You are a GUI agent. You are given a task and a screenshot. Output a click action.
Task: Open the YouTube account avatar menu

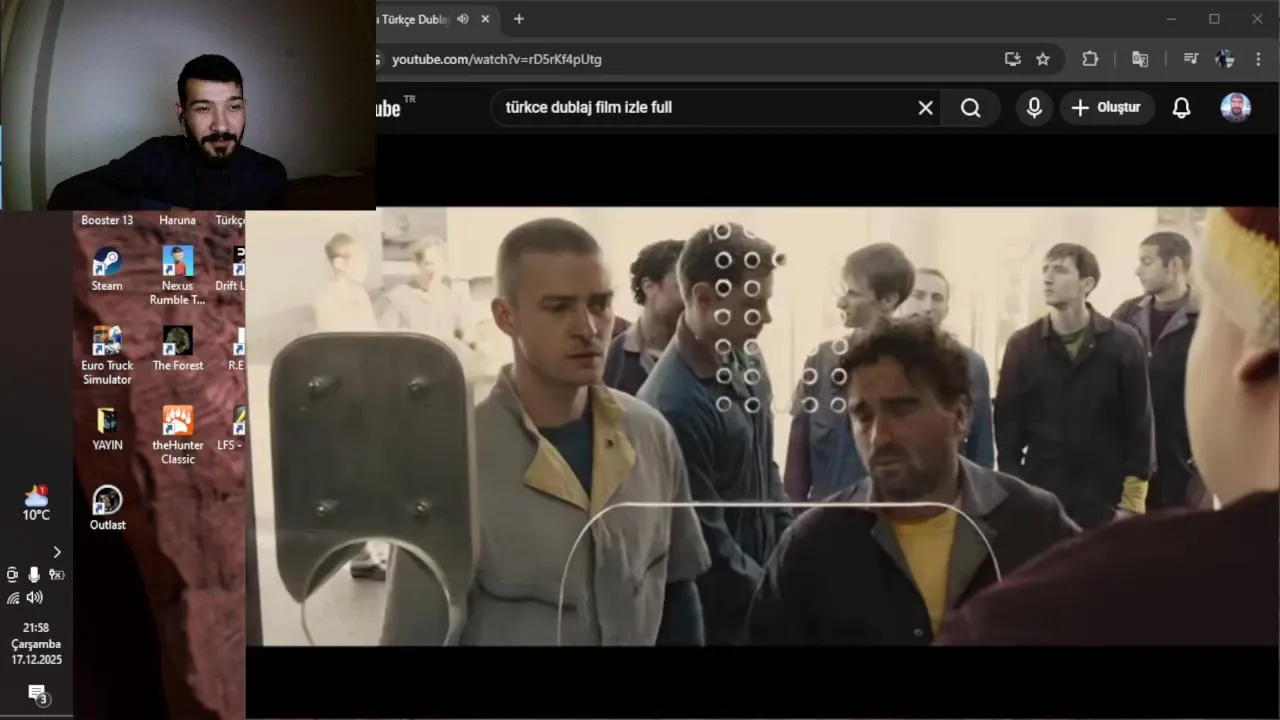(1236, 107)
